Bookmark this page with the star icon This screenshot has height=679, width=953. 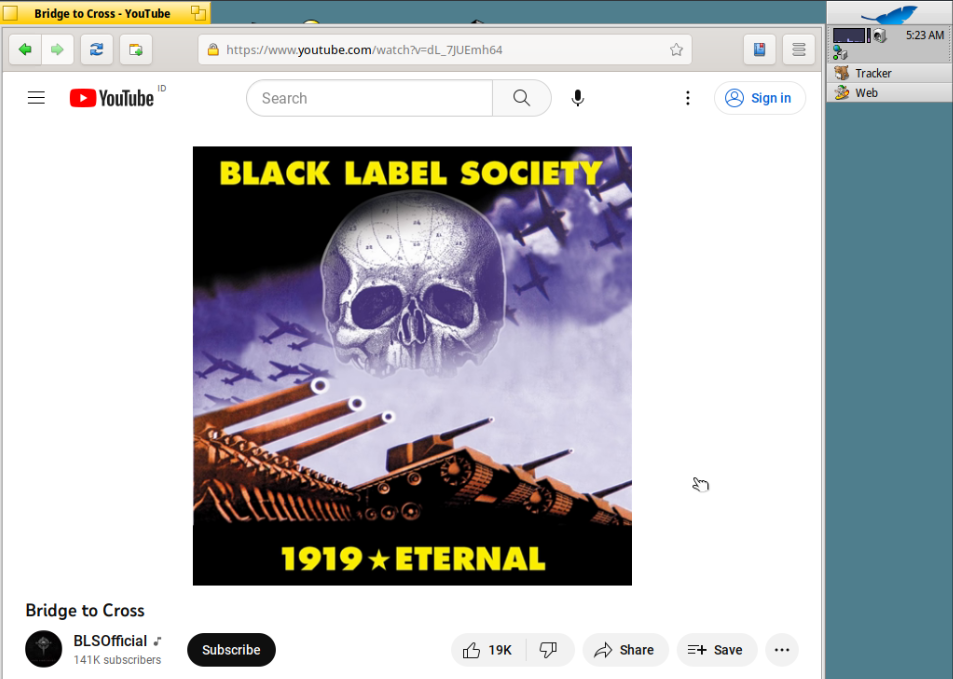tap(676, 49)
